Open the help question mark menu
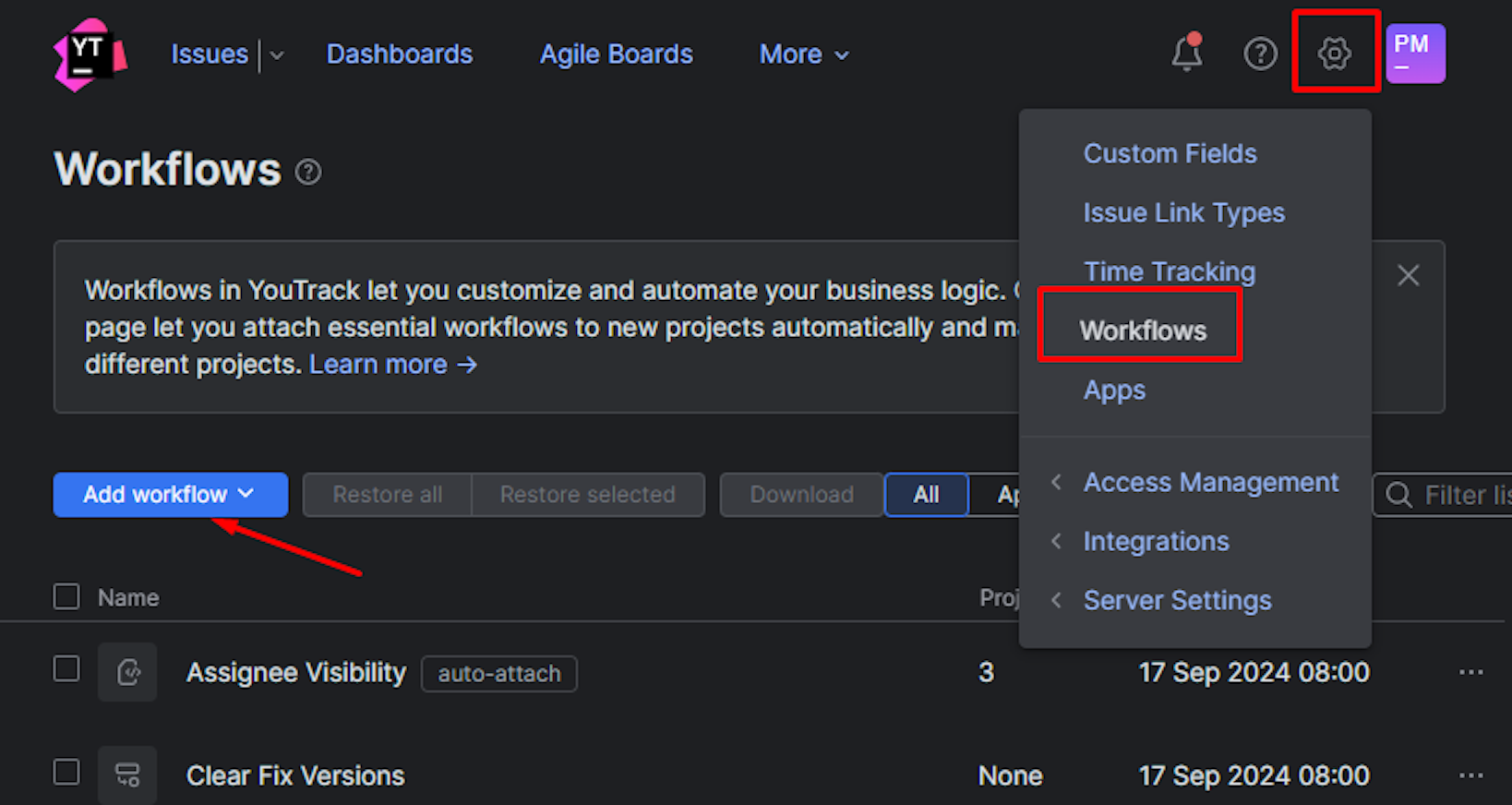1512x805 pixels. pos(1260,54)
